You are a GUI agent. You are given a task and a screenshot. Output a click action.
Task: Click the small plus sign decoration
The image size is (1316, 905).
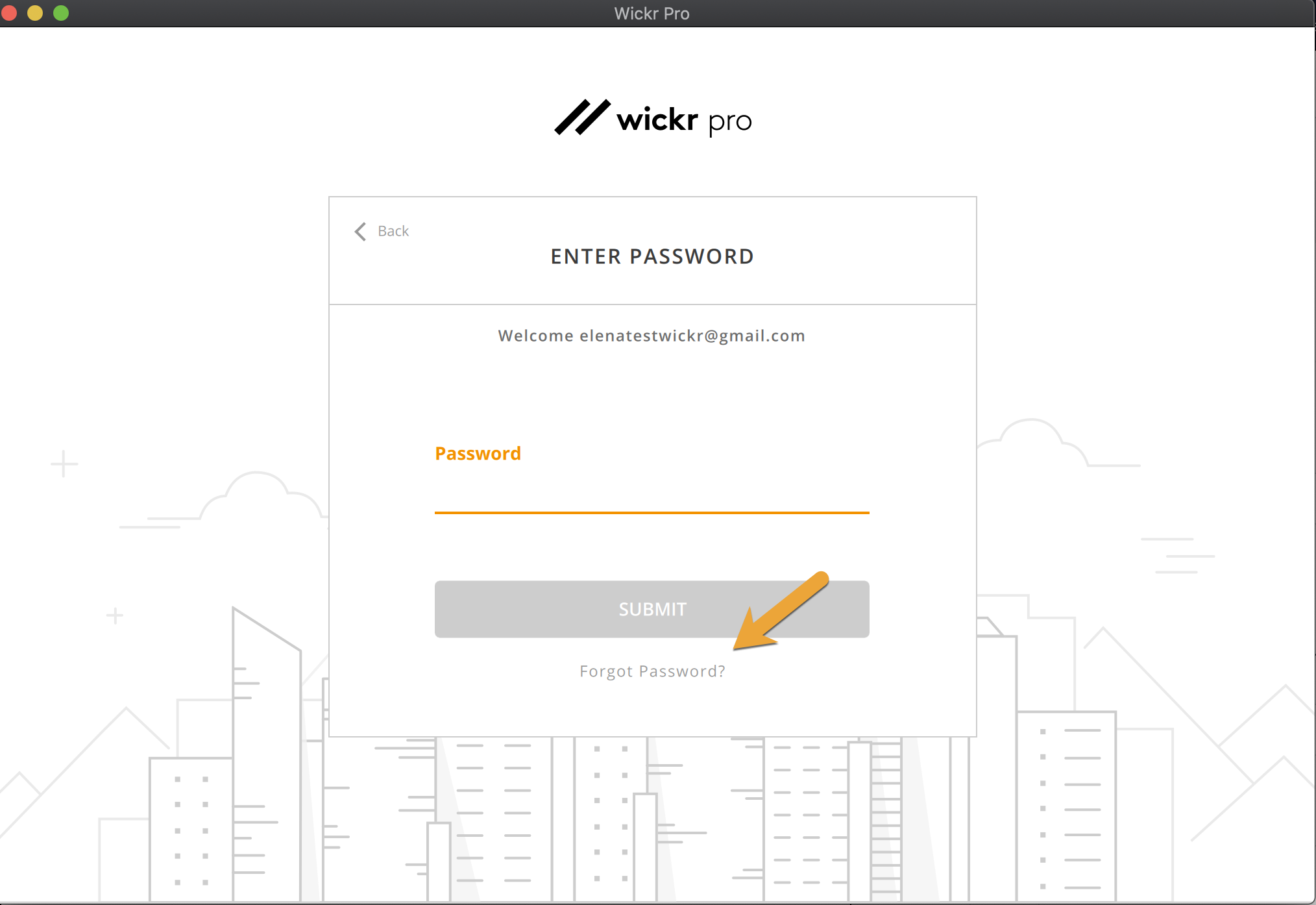[x=115, y=615]
